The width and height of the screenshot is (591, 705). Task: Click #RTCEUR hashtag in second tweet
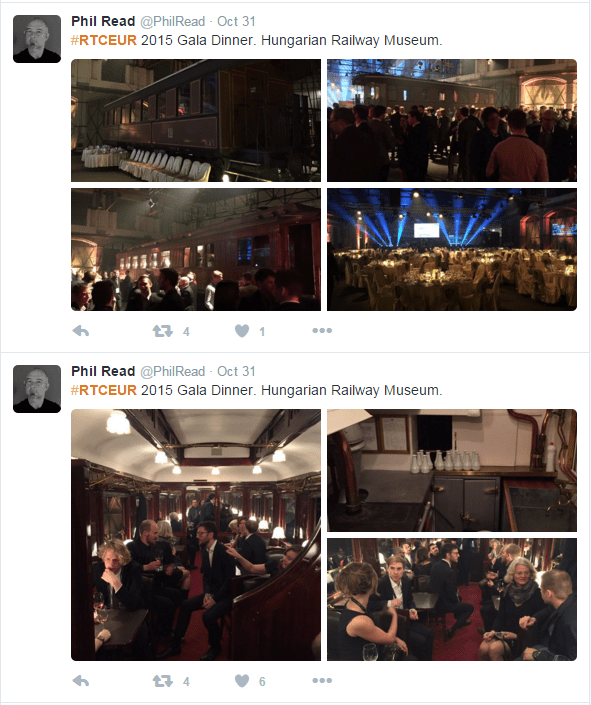click(x=104, y=390)
